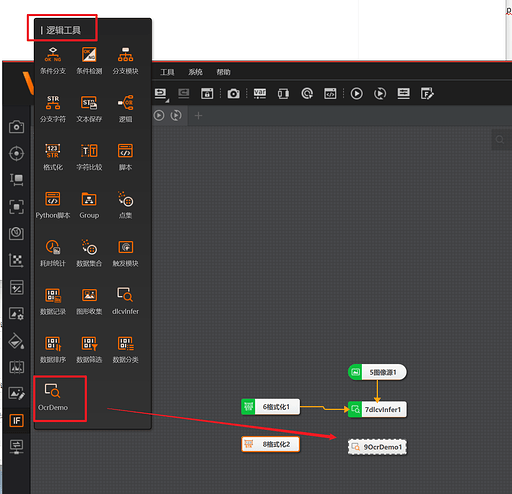This screenshot has width=512, height=494.
Task: Select the 格式化 format tool
Action: pos(53,157)
